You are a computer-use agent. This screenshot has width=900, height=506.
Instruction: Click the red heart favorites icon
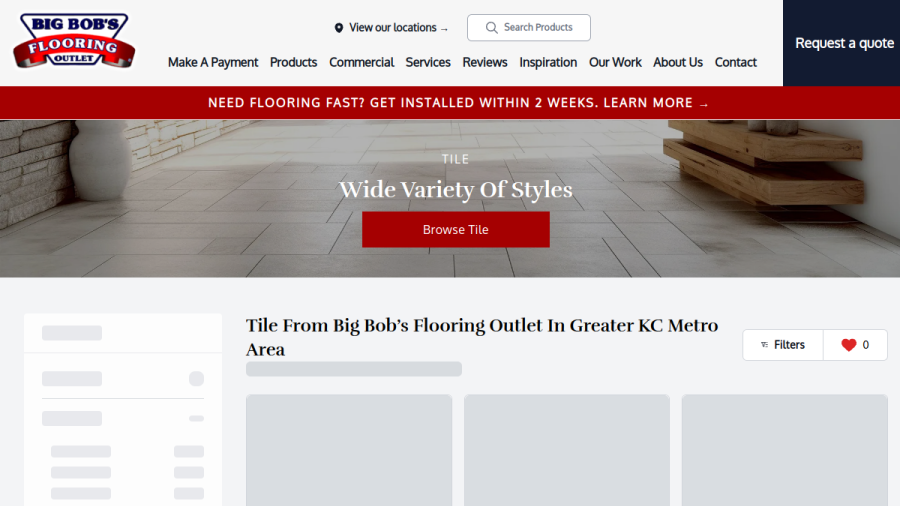point(848,345)
